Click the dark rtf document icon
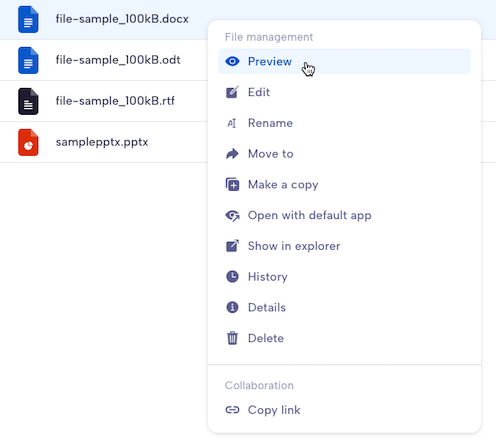The height and width of the screenshot is (448, 496). coord(28,101)
